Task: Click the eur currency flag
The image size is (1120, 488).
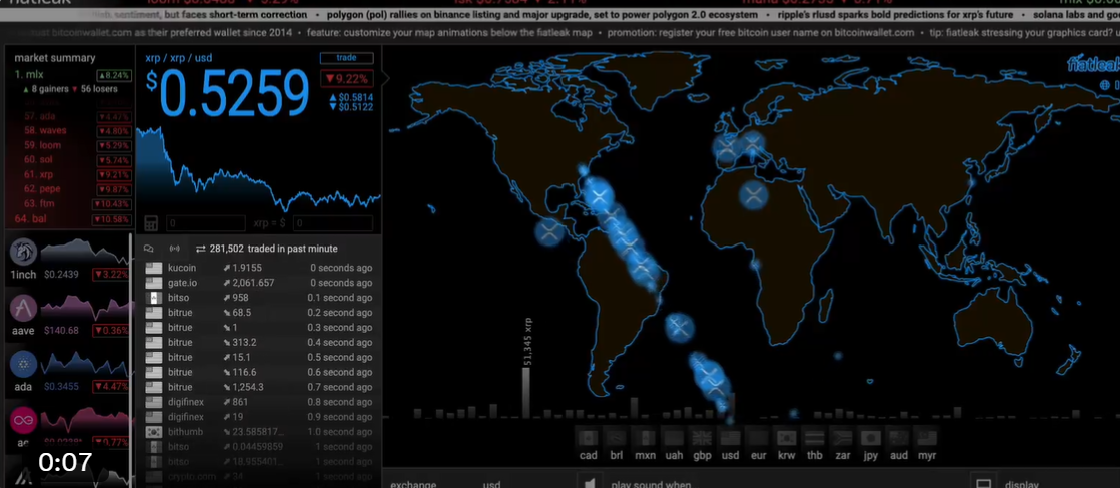Action: pos(759,438)
